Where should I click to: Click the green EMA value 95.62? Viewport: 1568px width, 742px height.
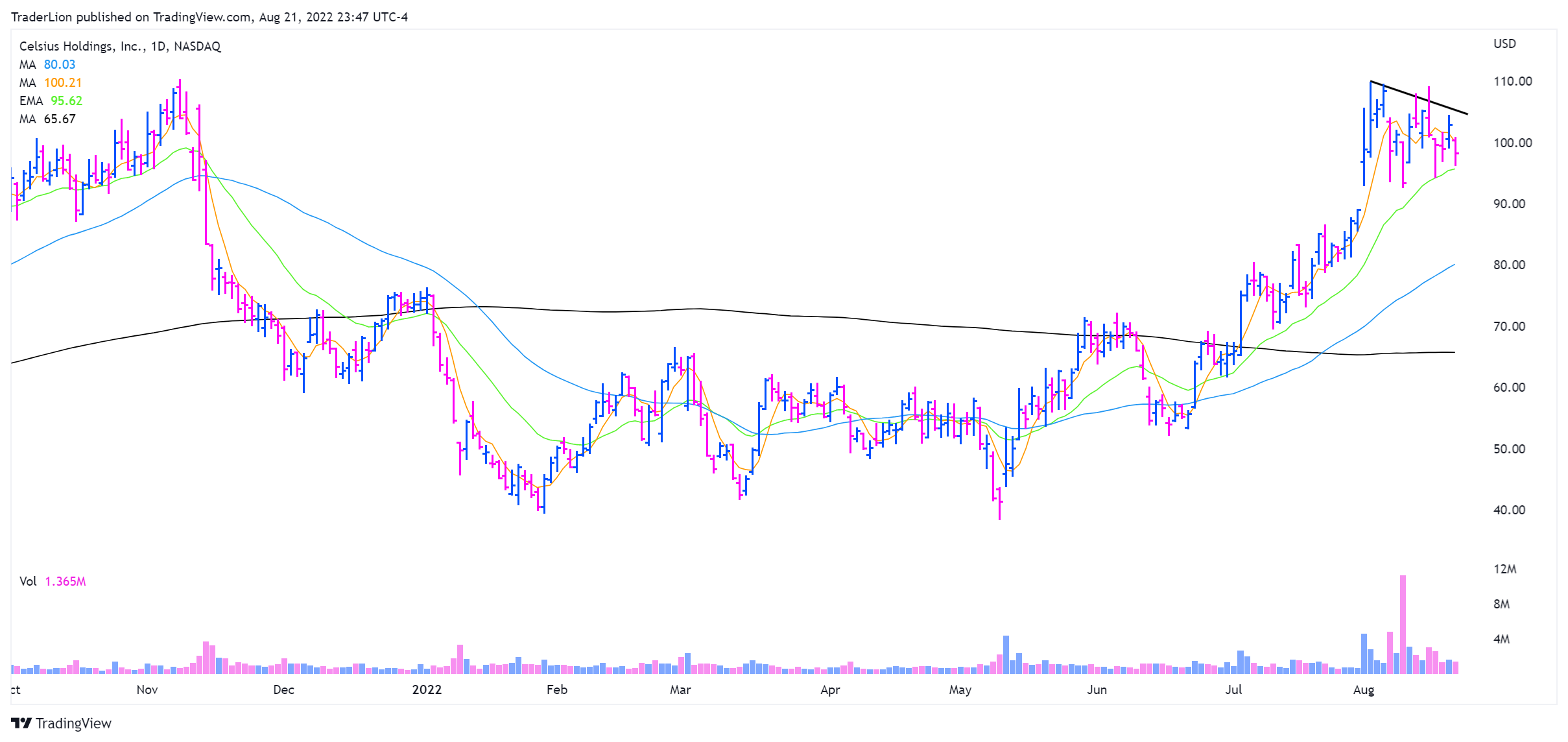click(x=67, y=101)
